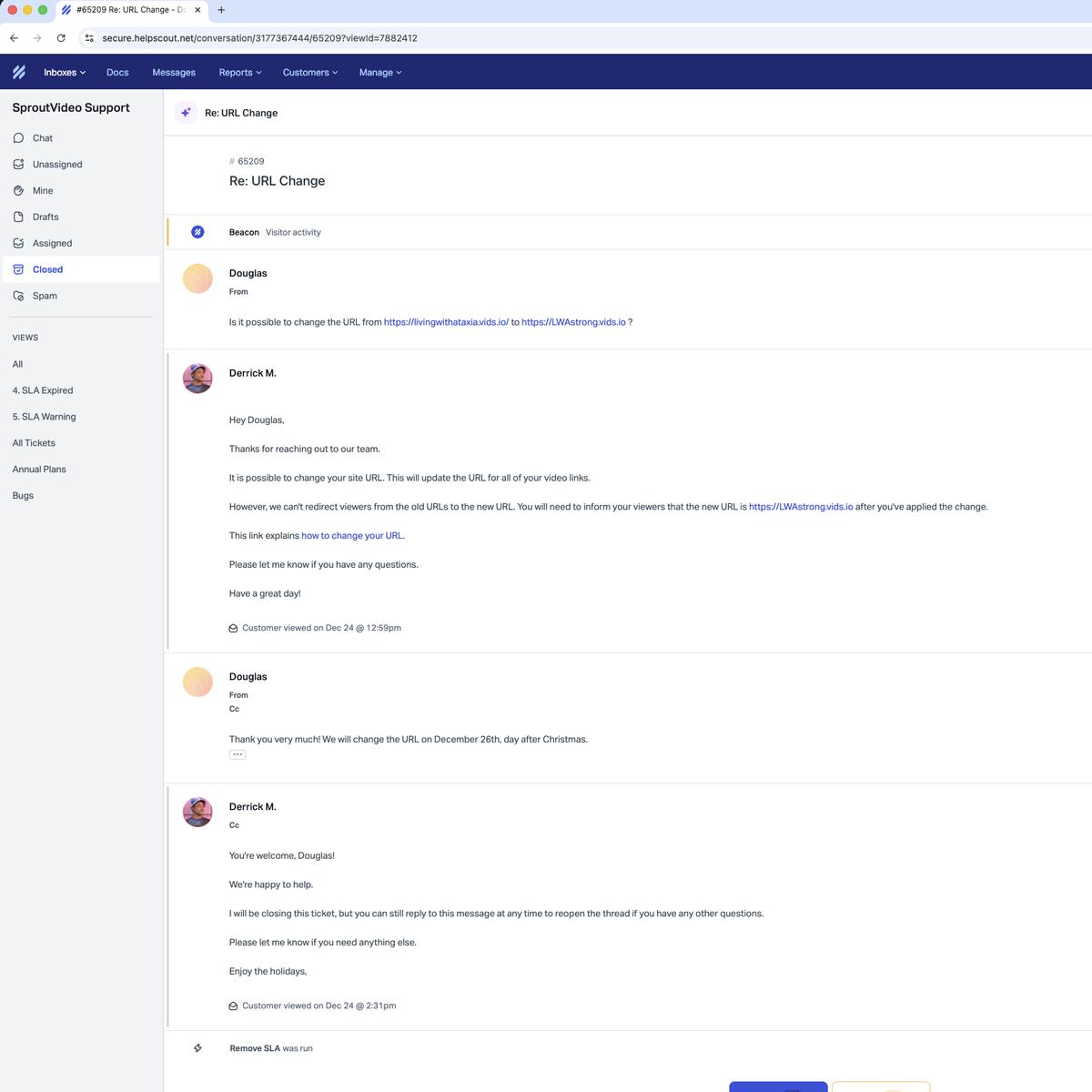The image size is (1092, 1092).
Task: Click Derrick M. name on first reply
Action: [x=252, y=373]
